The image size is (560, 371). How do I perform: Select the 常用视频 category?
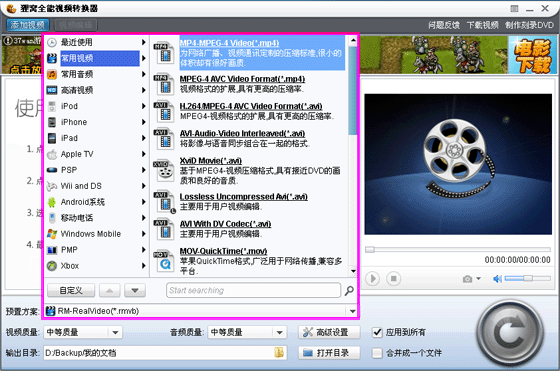coord(96,58)
